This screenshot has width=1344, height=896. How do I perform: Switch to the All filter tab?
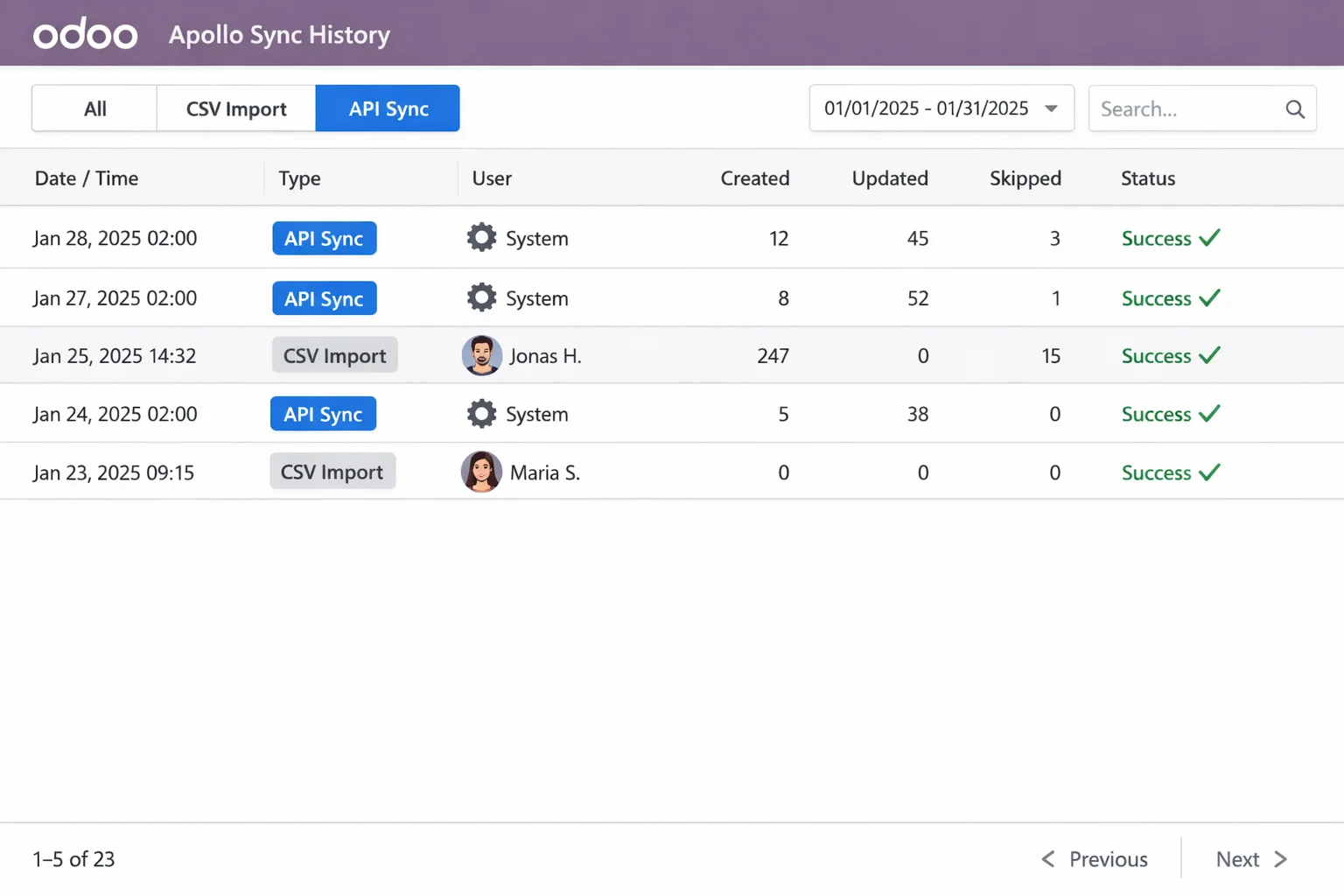(x=94, y=108)
